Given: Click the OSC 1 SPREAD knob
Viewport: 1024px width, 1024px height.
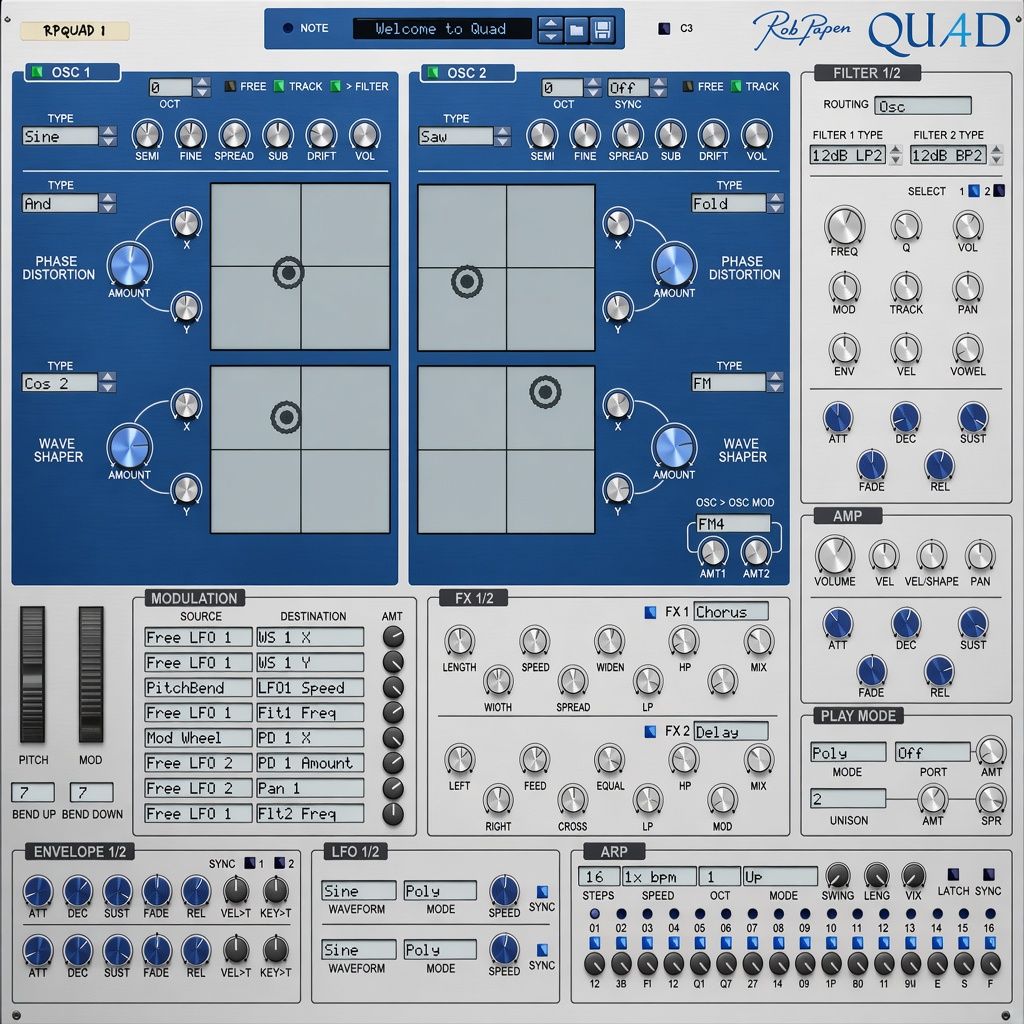Looking at the screenshot, I should (x=234, y=135).
